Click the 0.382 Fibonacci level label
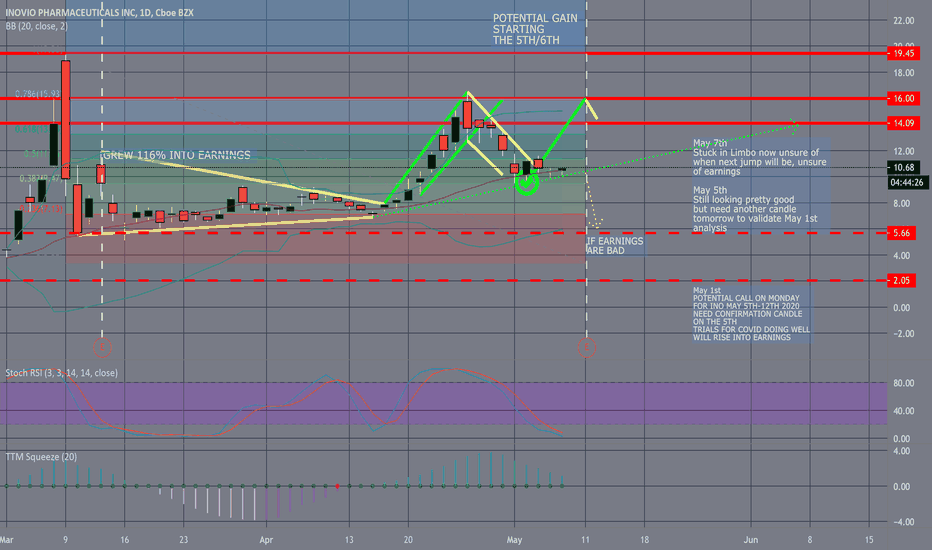Viewport: 932px width, 550px height. pos(40,178)
